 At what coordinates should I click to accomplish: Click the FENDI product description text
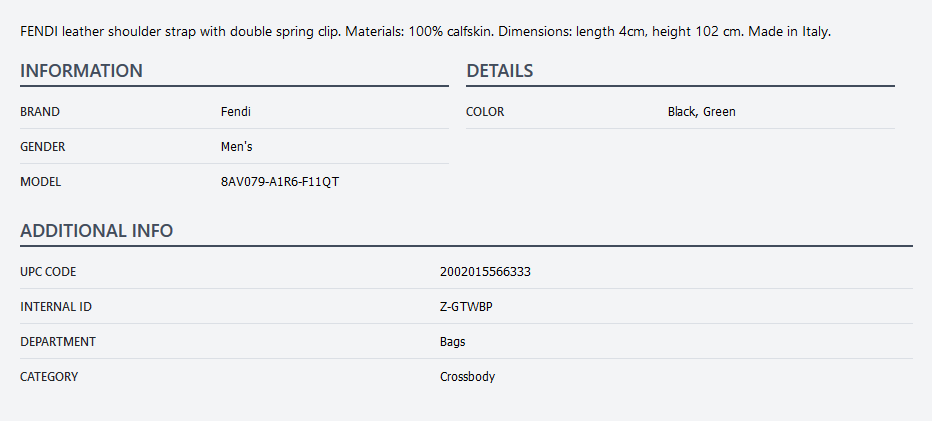click(x=425, y=32)
